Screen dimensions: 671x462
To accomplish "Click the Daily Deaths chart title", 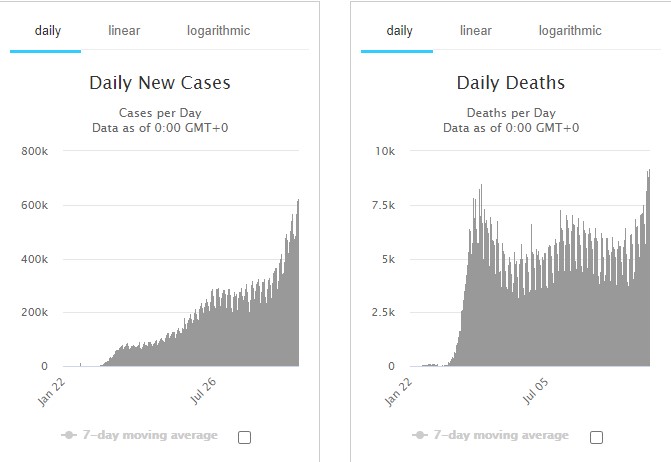I will tap(511, 83).
